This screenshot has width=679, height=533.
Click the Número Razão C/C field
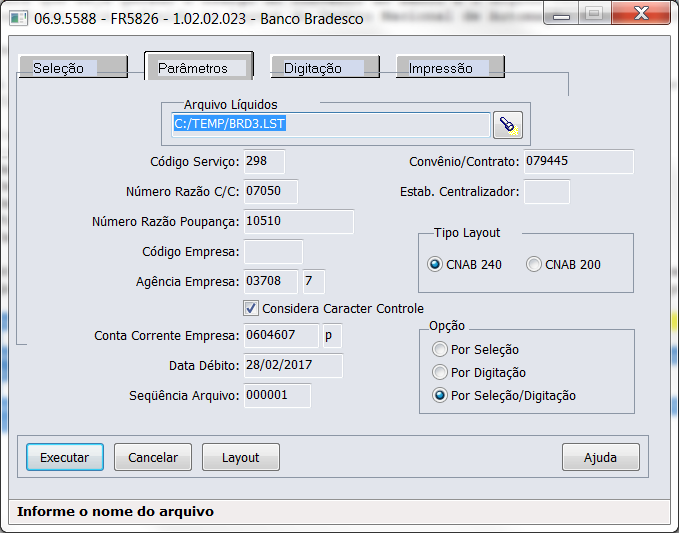271,191
